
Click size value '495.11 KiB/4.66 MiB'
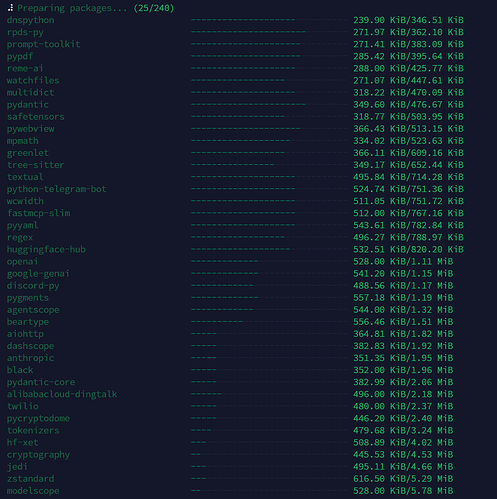(403, 467)
